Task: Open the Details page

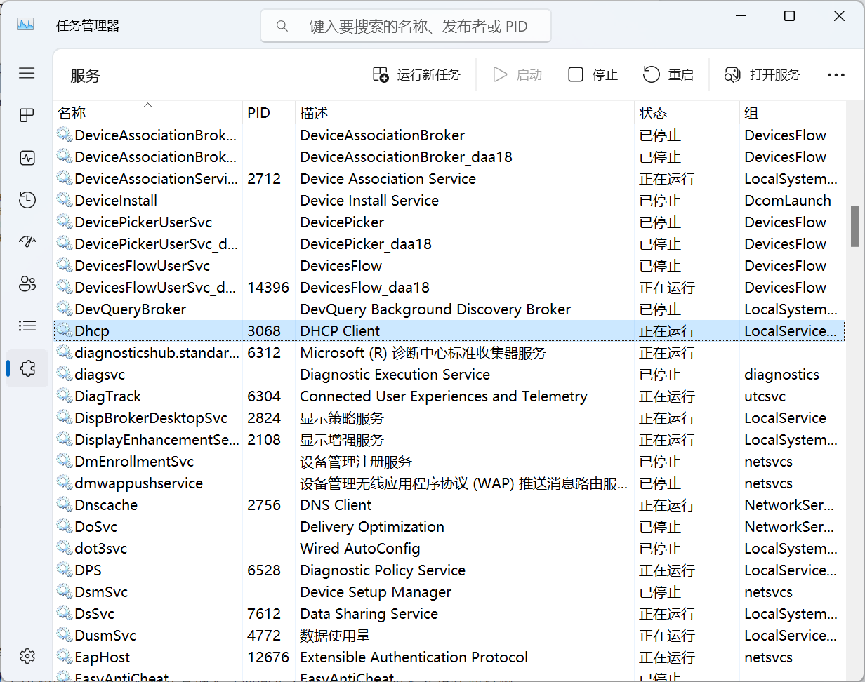Action: 27,326
